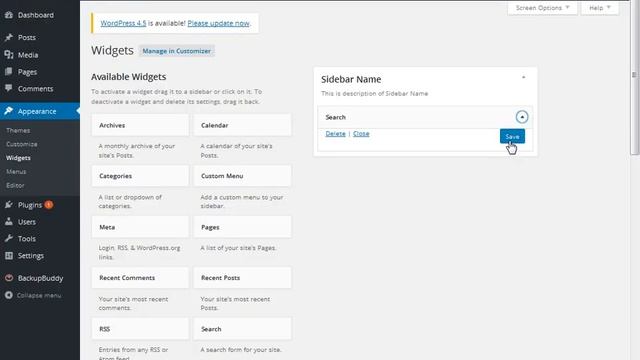
Task: Select Widgets submenu item
Action: [x=18, y=158]
